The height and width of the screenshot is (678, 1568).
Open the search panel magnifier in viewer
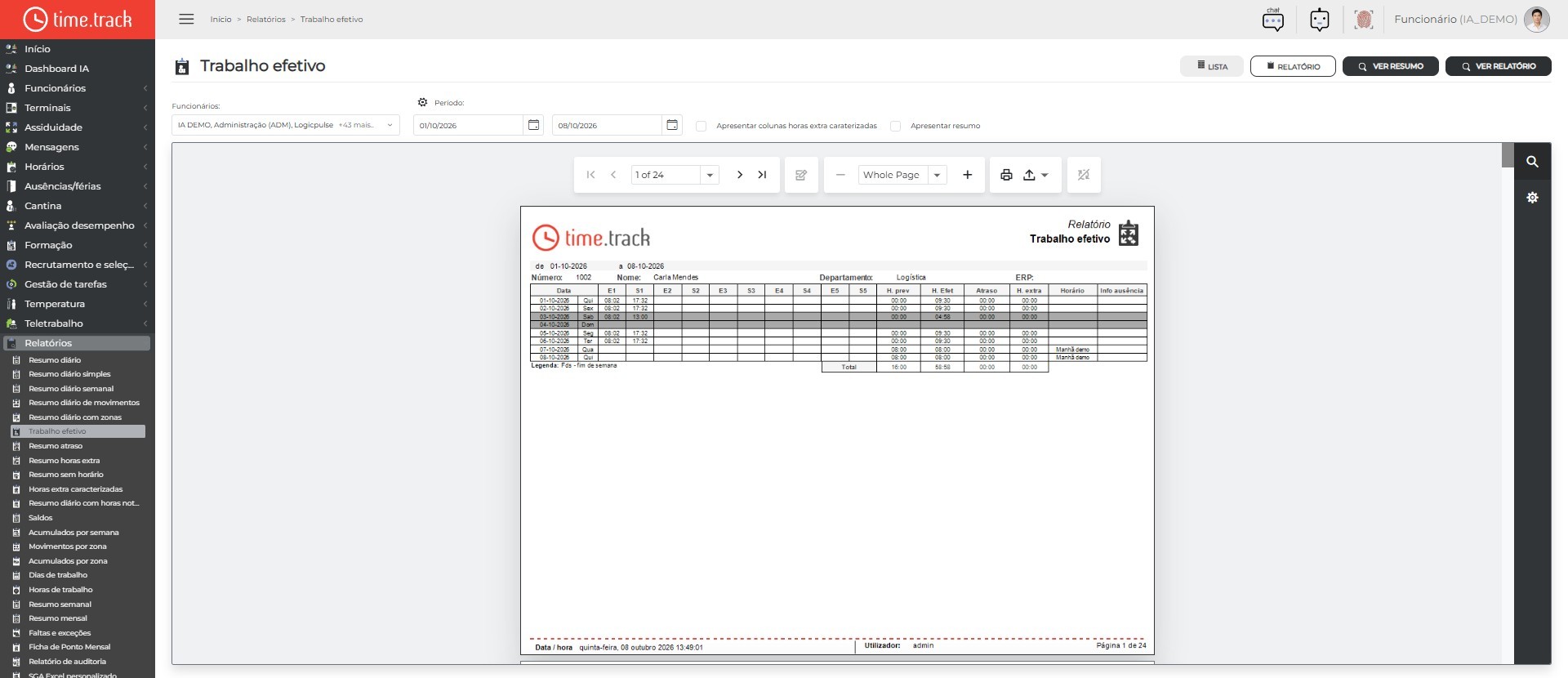tap(1533, 162)
